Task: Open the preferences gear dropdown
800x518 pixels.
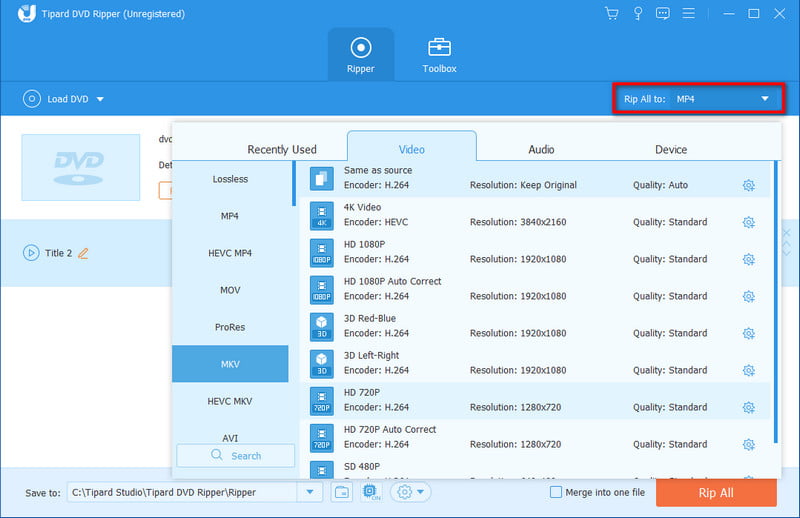Action: click(x=411, y=492)
